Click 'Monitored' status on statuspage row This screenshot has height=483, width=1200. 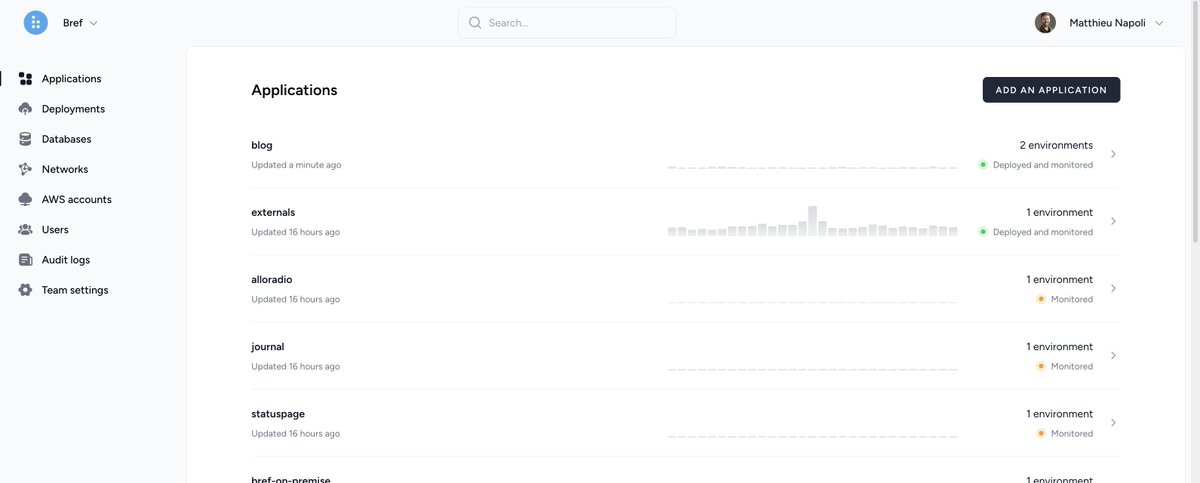[x=1072, y=433]
